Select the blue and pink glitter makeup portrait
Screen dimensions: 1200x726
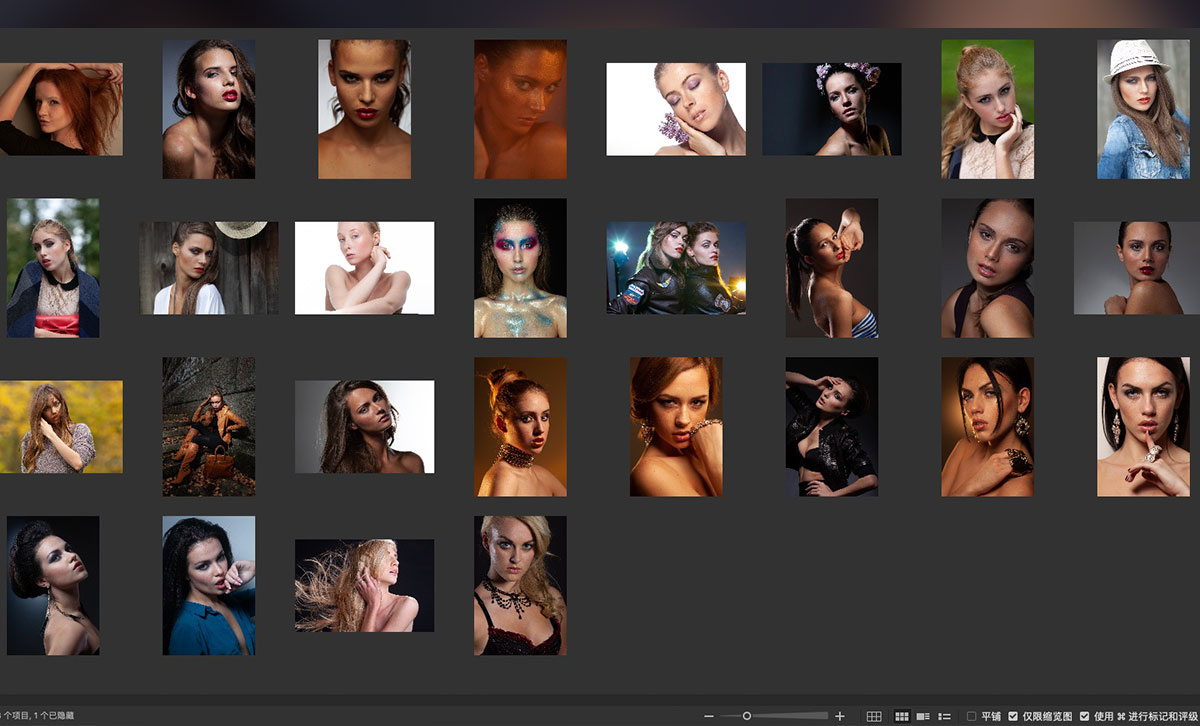tap(520, 268)
